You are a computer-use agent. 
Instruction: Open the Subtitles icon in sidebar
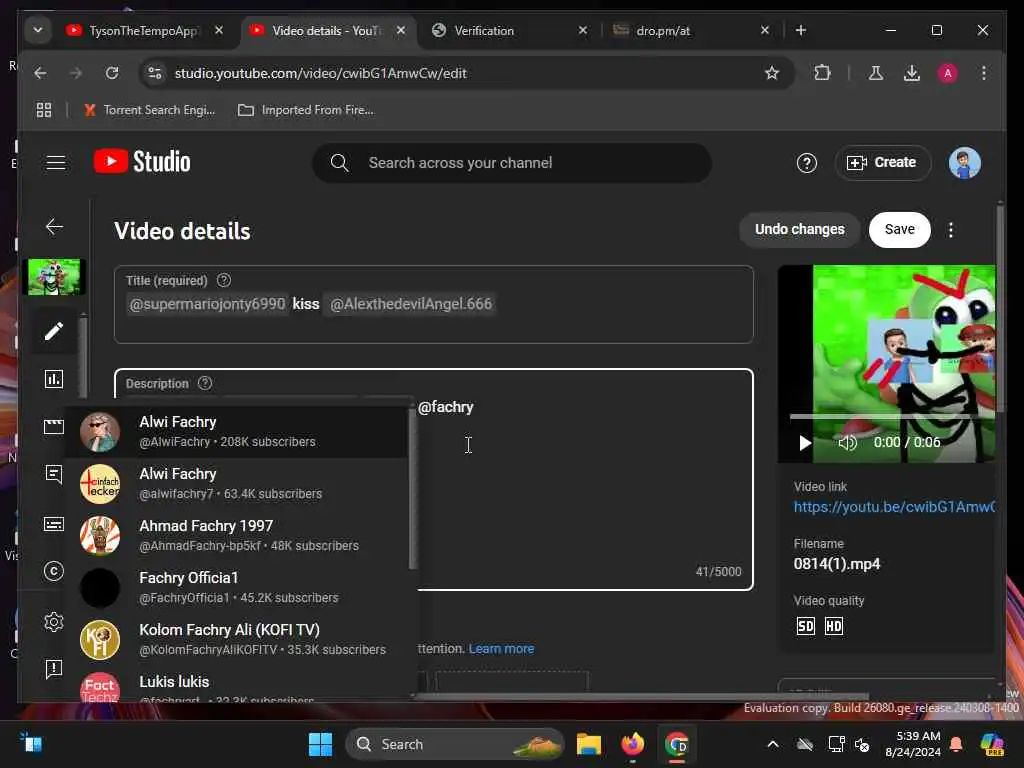[x=54, y=524]
